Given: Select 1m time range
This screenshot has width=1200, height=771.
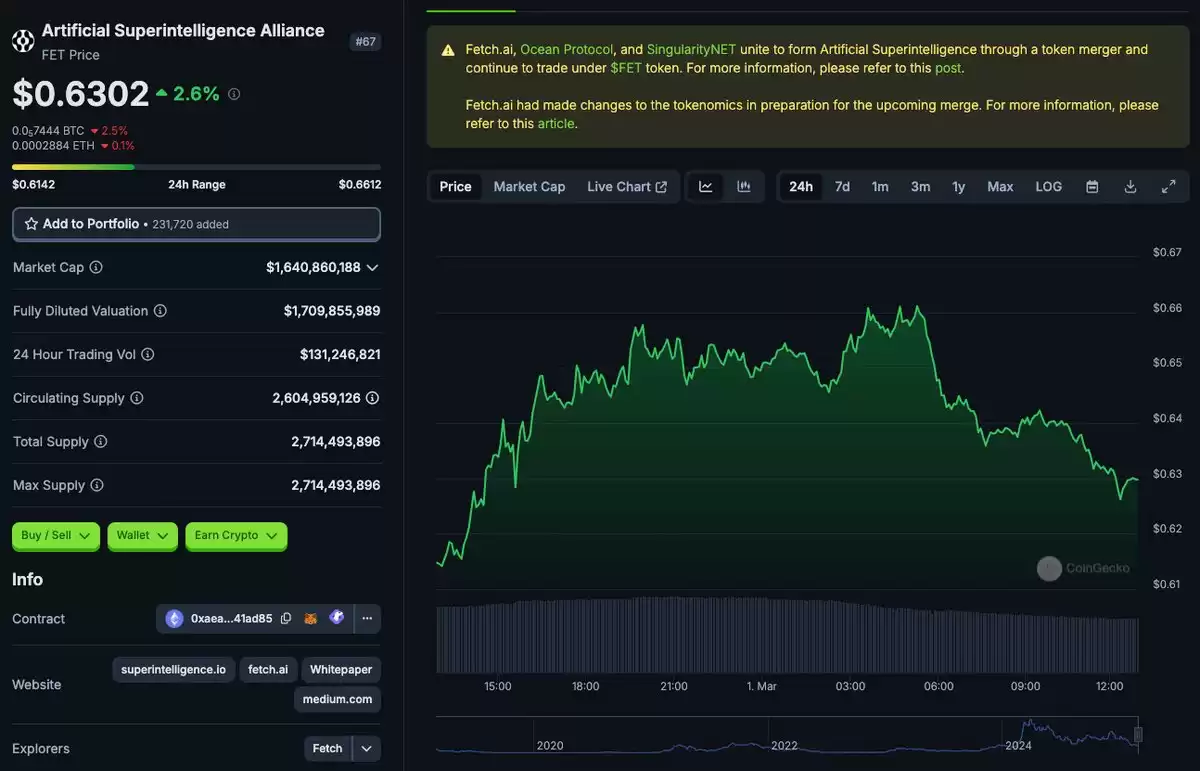Looking at the screenshot, I should point(880,187).
